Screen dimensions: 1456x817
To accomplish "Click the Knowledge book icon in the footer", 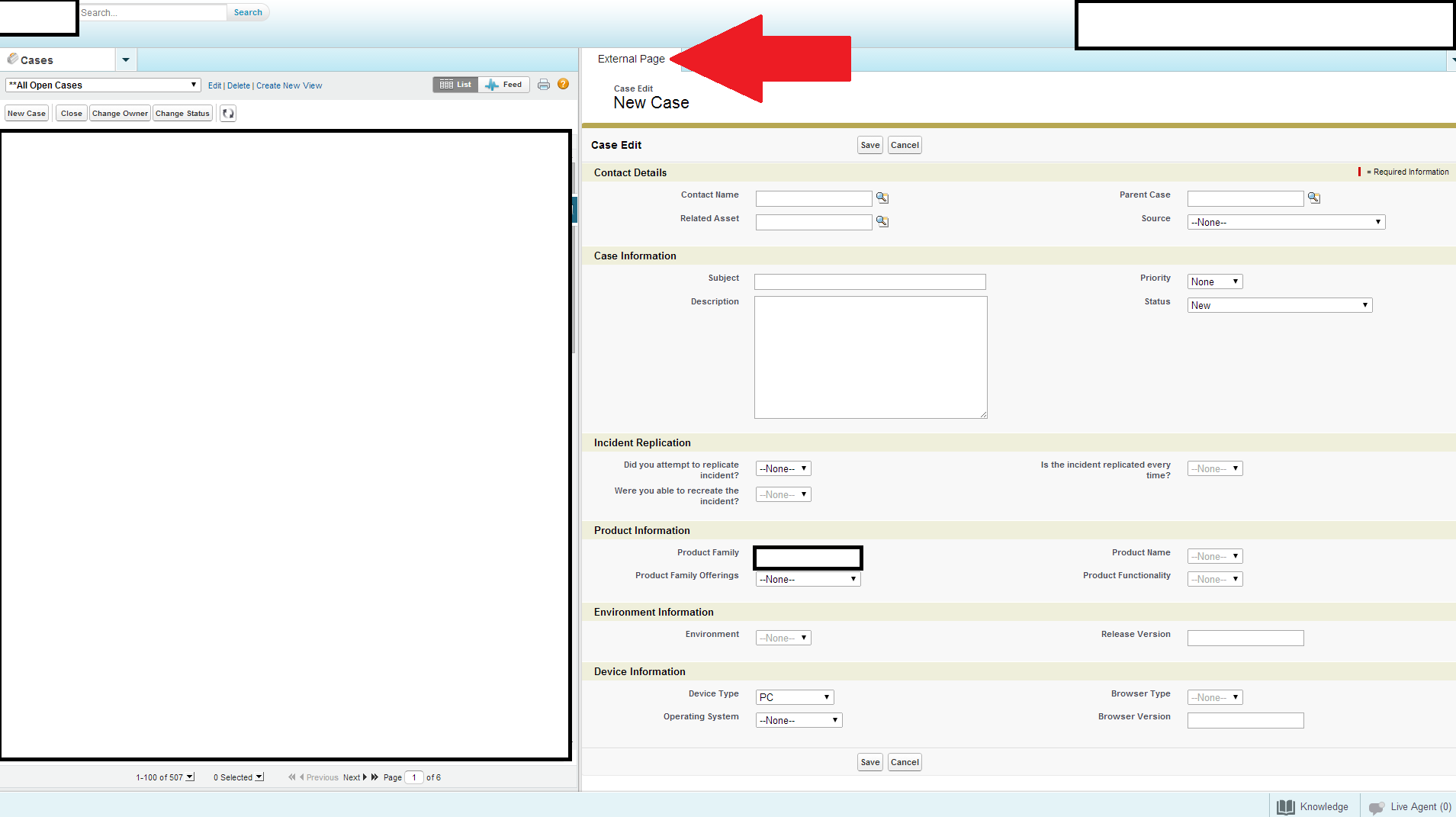I will (x=1286, y=807).
